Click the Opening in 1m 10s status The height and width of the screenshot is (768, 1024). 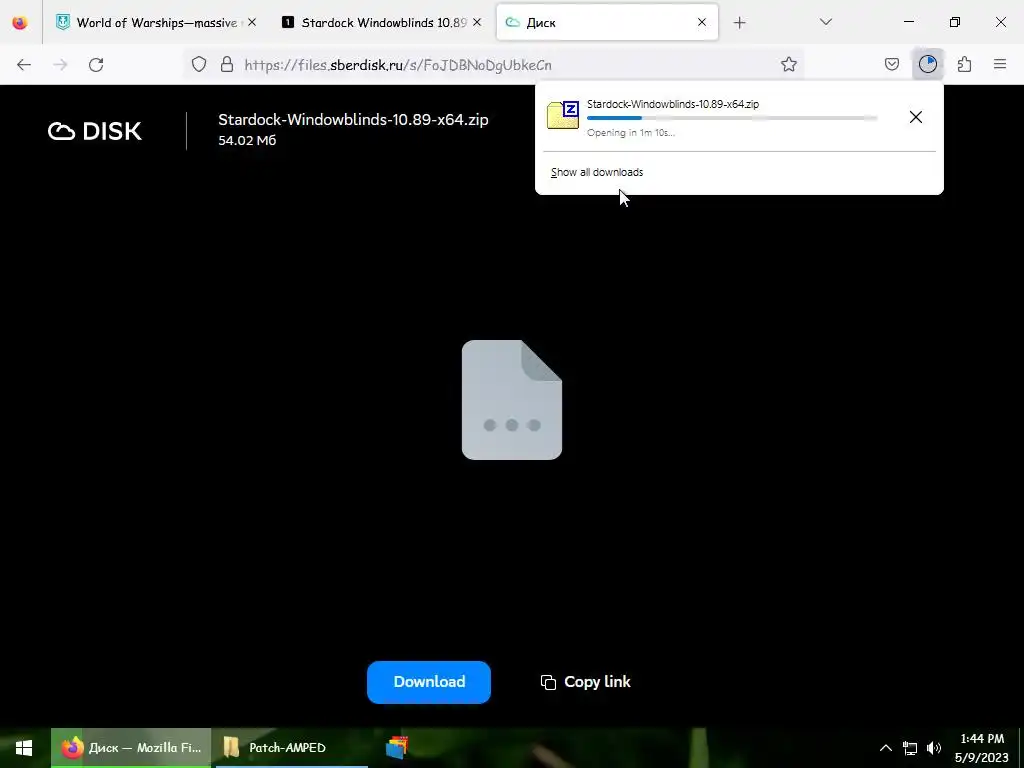(631, 133)
